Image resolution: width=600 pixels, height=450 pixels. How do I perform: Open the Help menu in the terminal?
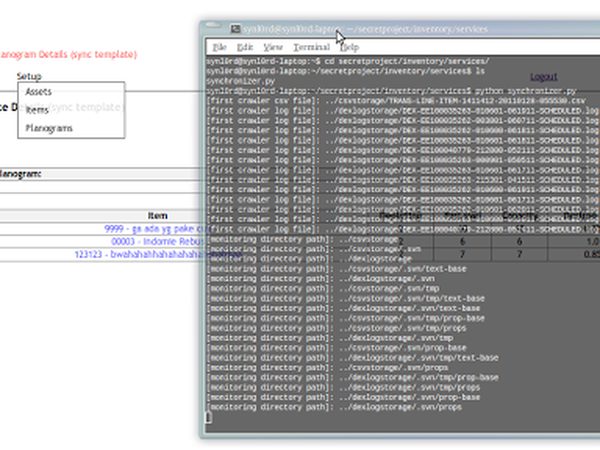coord(349,47)
